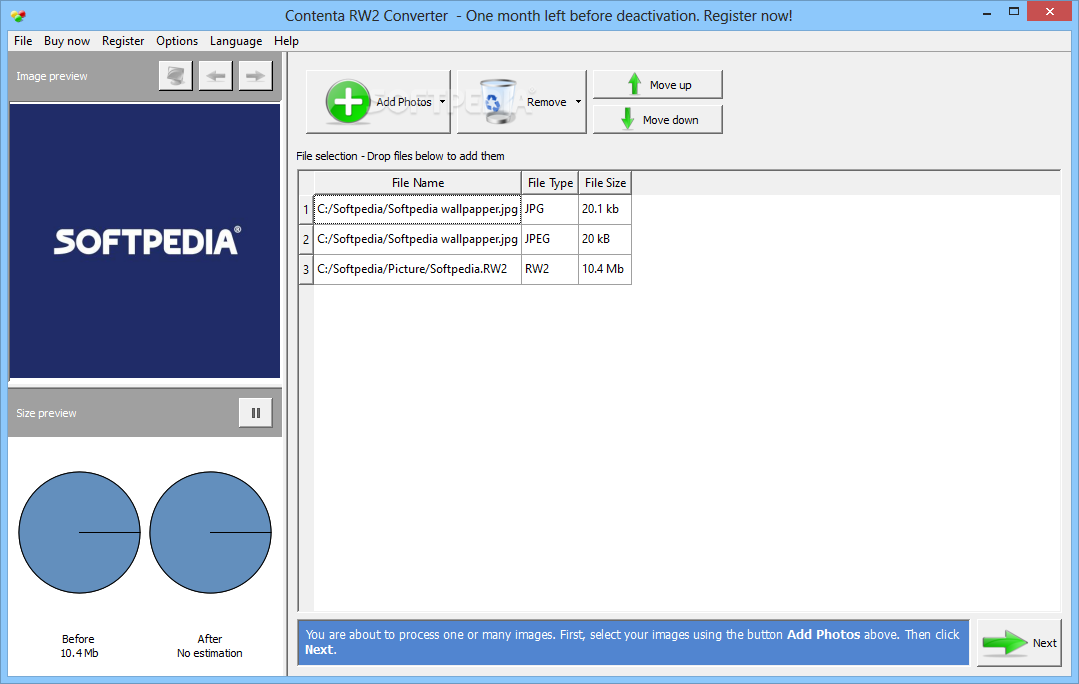Click the JPEG file type cell
The width and height of the screenshot is (1079, 684).
[x=550, y=239]
